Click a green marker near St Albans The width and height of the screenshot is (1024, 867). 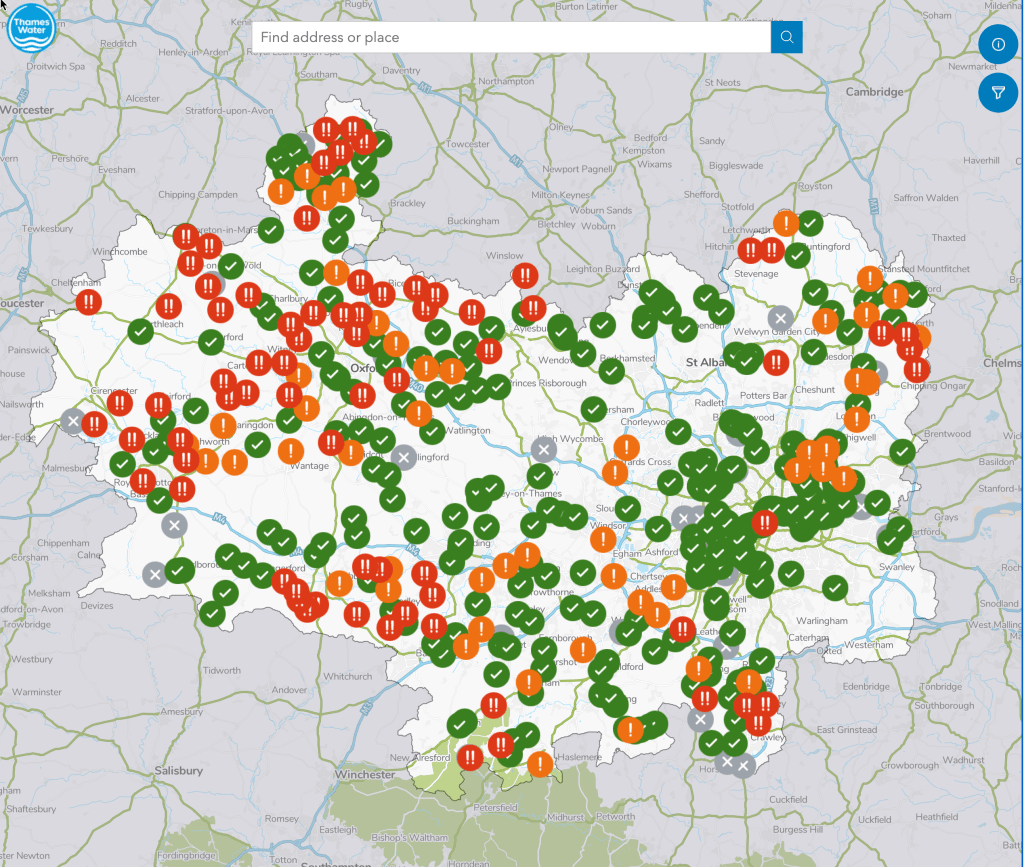point(747,360)
